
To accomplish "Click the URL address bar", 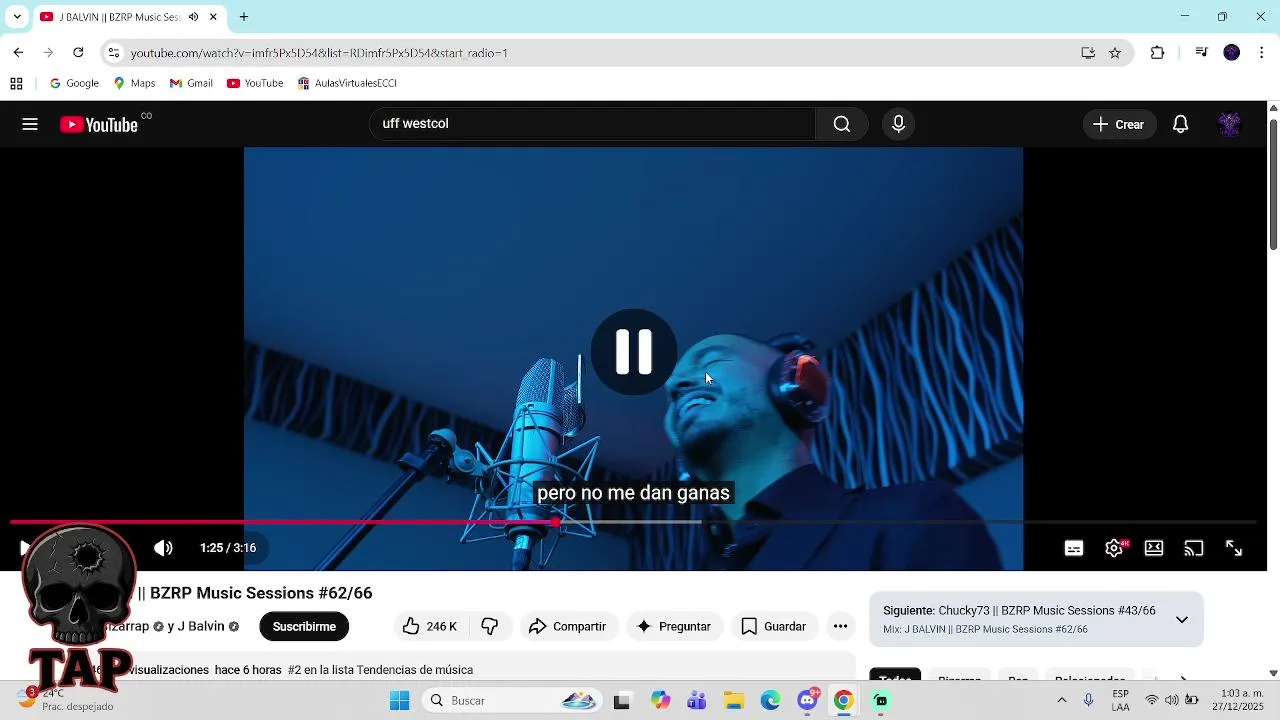I will coord(600,53).
